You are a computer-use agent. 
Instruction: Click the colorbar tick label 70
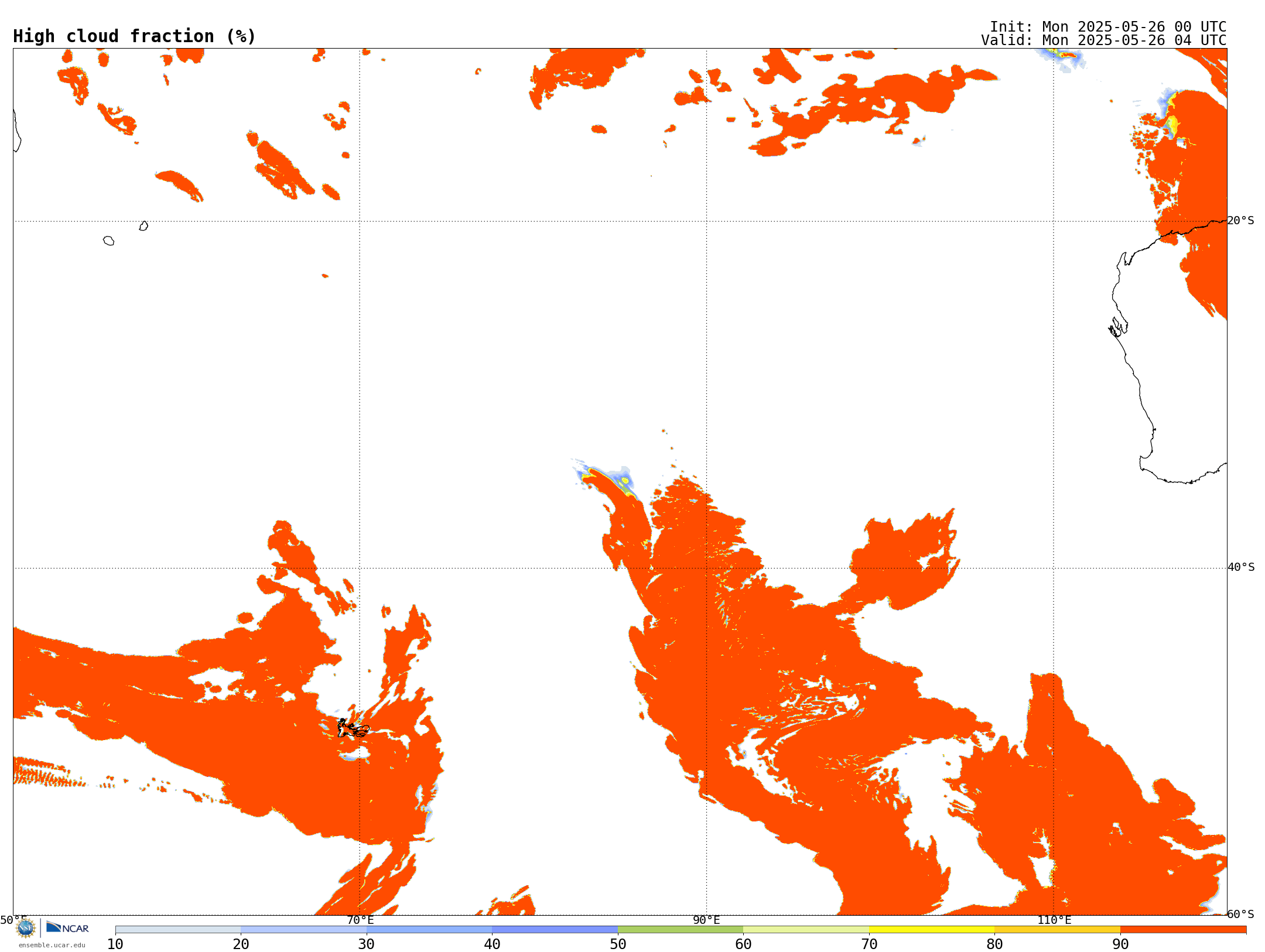click(869, 944)
